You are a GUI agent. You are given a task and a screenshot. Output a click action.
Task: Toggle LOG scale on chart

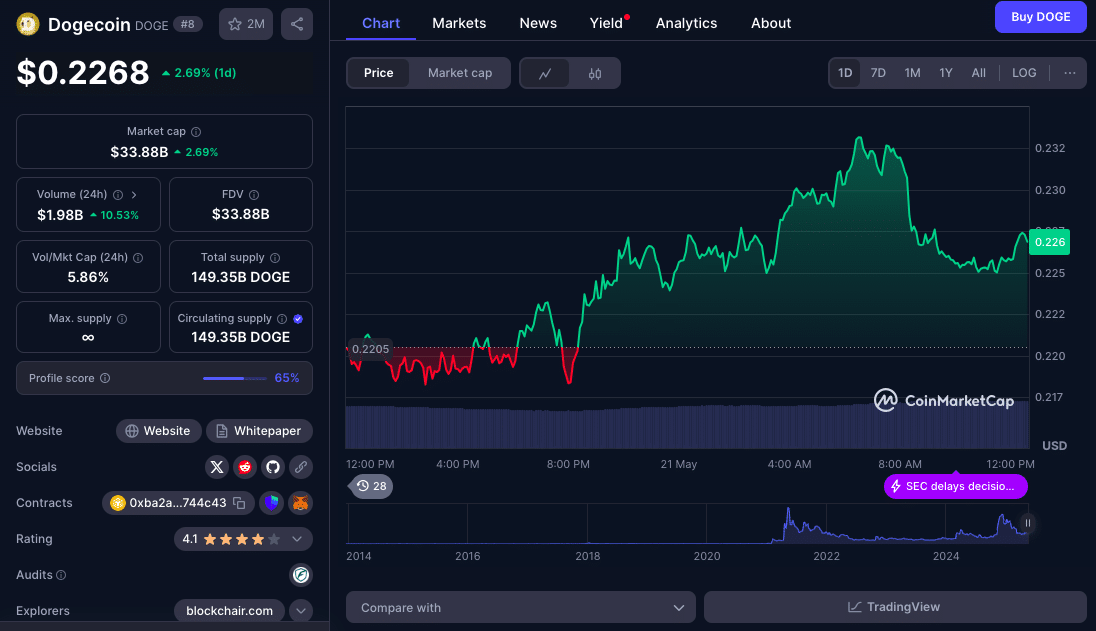[1024, 73]
